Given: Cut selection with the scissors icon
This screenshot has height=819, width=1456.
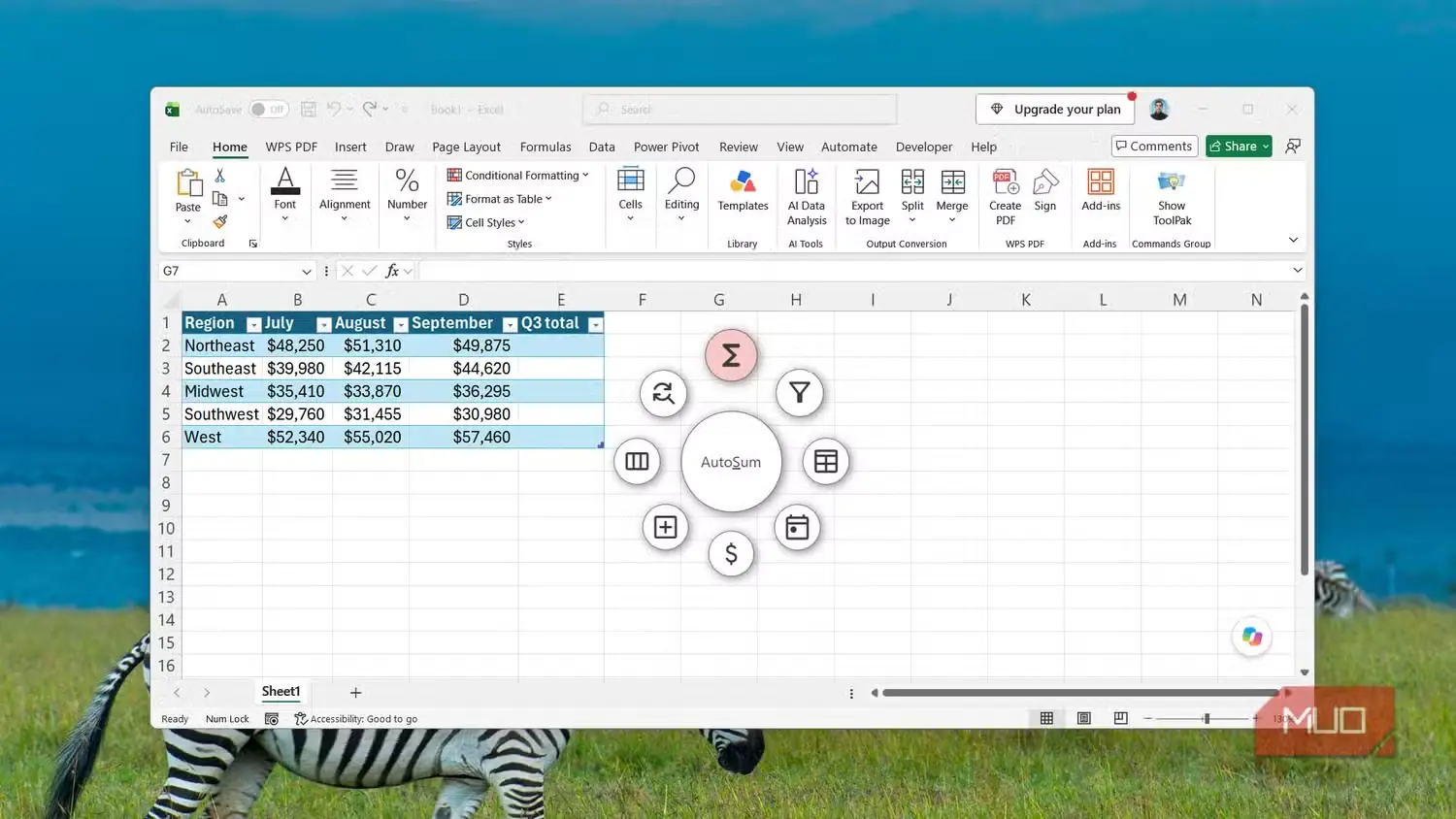Looking at the screenshot, I should [220, 176].
